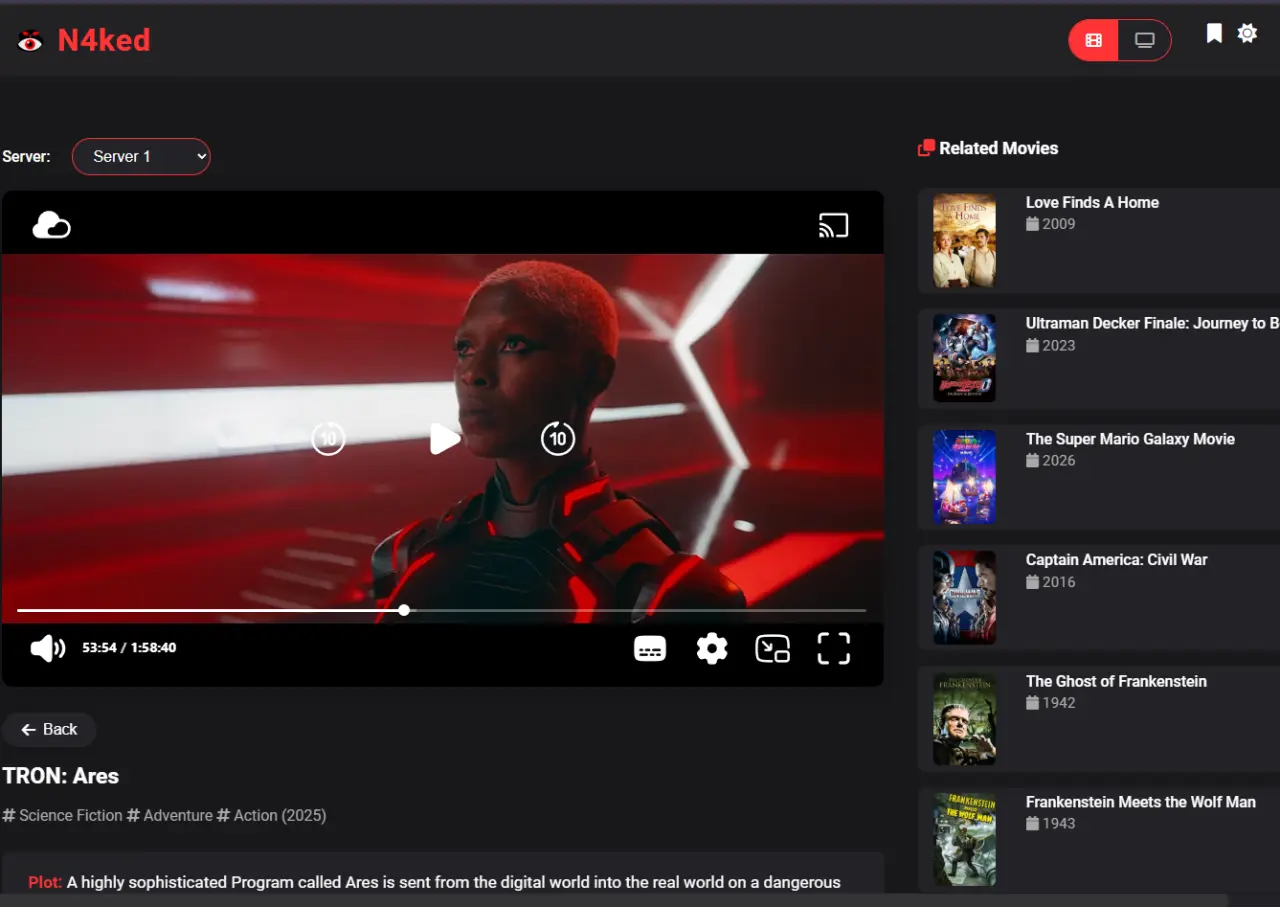
Task: Open The Super Mario Galaxy Movie title
Action: tap(1130, 439)
